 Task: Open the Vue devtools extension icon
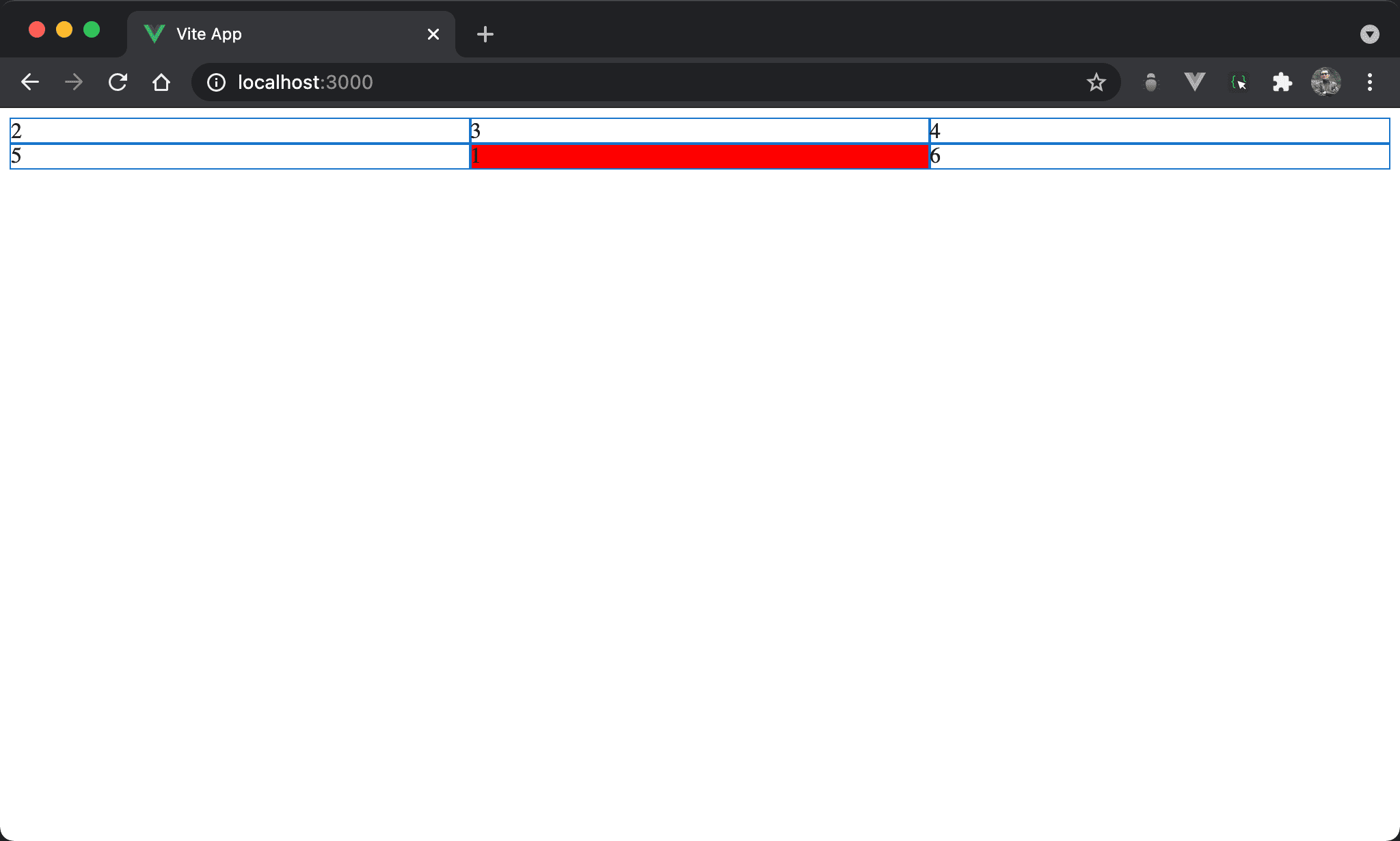pyautogui.click(x=1194, y=82)
